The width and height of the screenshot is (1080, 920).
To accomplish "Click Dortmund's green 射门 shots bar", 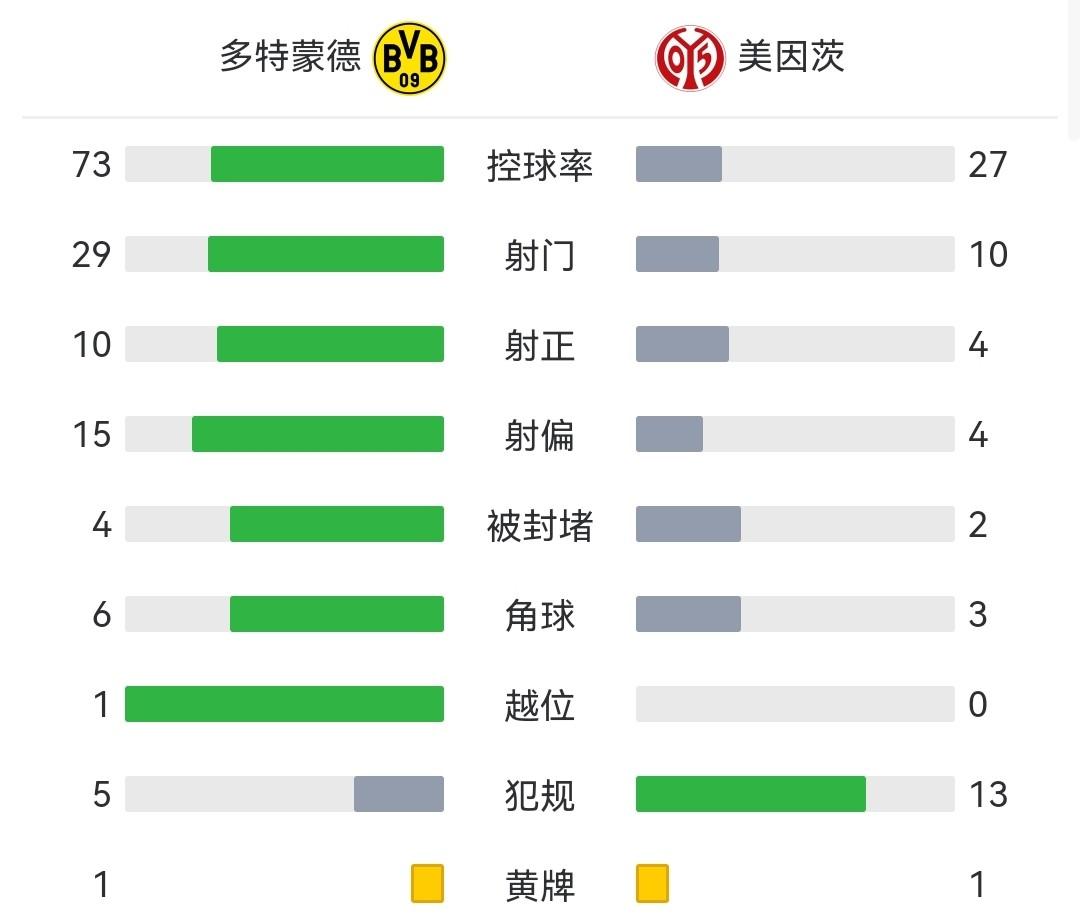I will coord(326,254).
